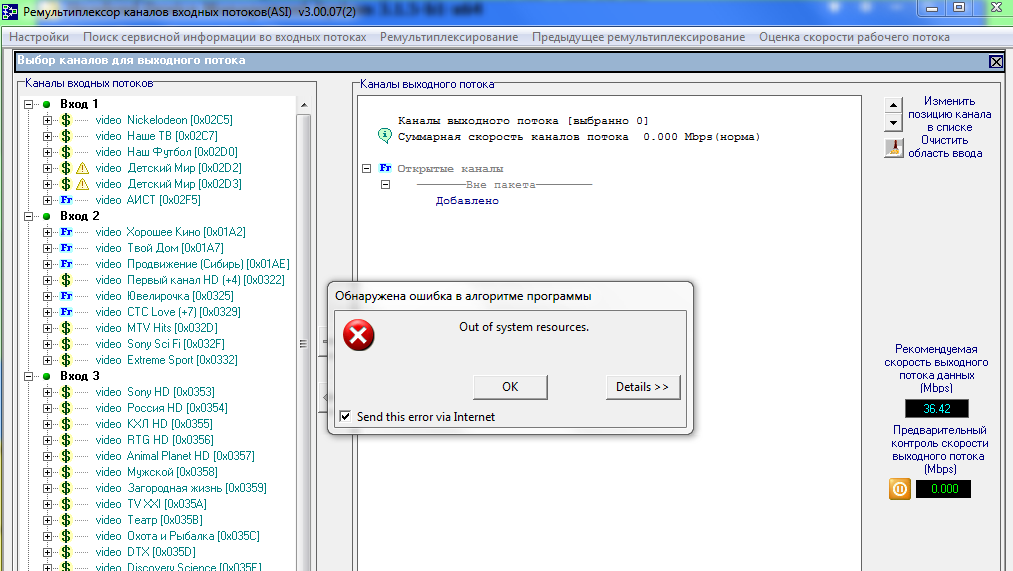Screen dimensions: 1013x571
Task: Click the broom clear input area icon
Action: click(x=893, y=148)
